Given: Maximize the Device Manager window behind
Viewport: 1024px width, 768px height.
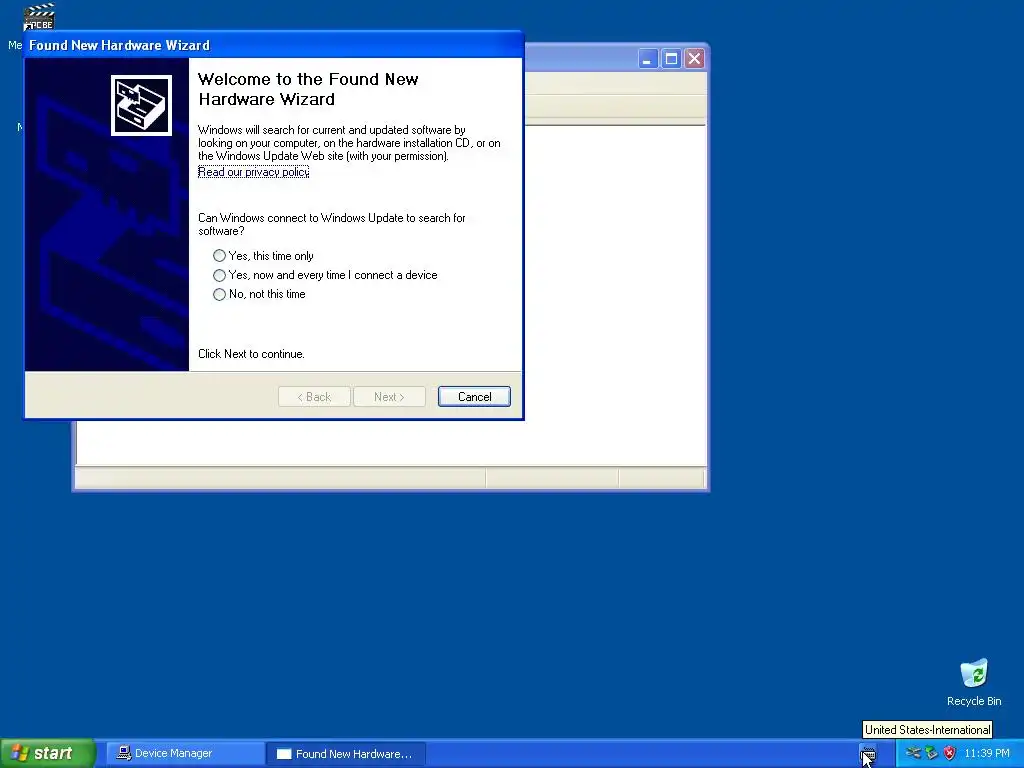Looking at the screenshot, I should point(671,59).
